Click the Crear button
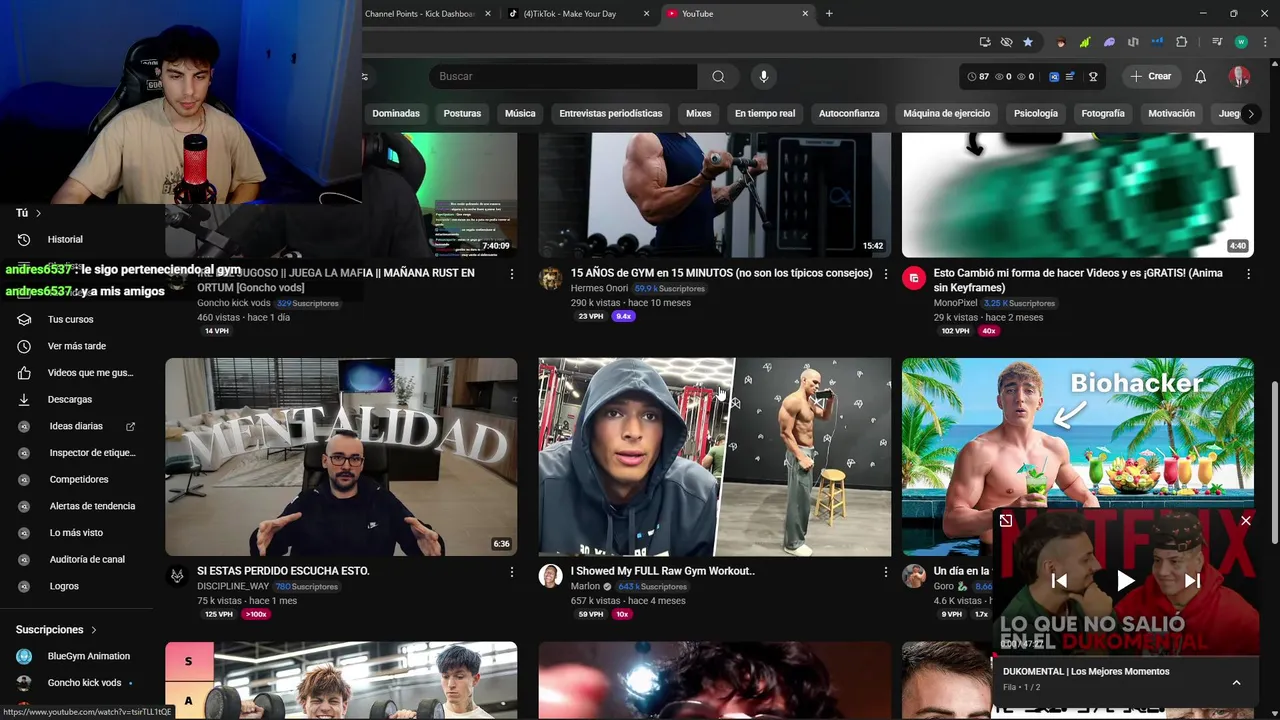This screenshot has height=720, width=1280. pyautogui.click(x=1150, y=77)
